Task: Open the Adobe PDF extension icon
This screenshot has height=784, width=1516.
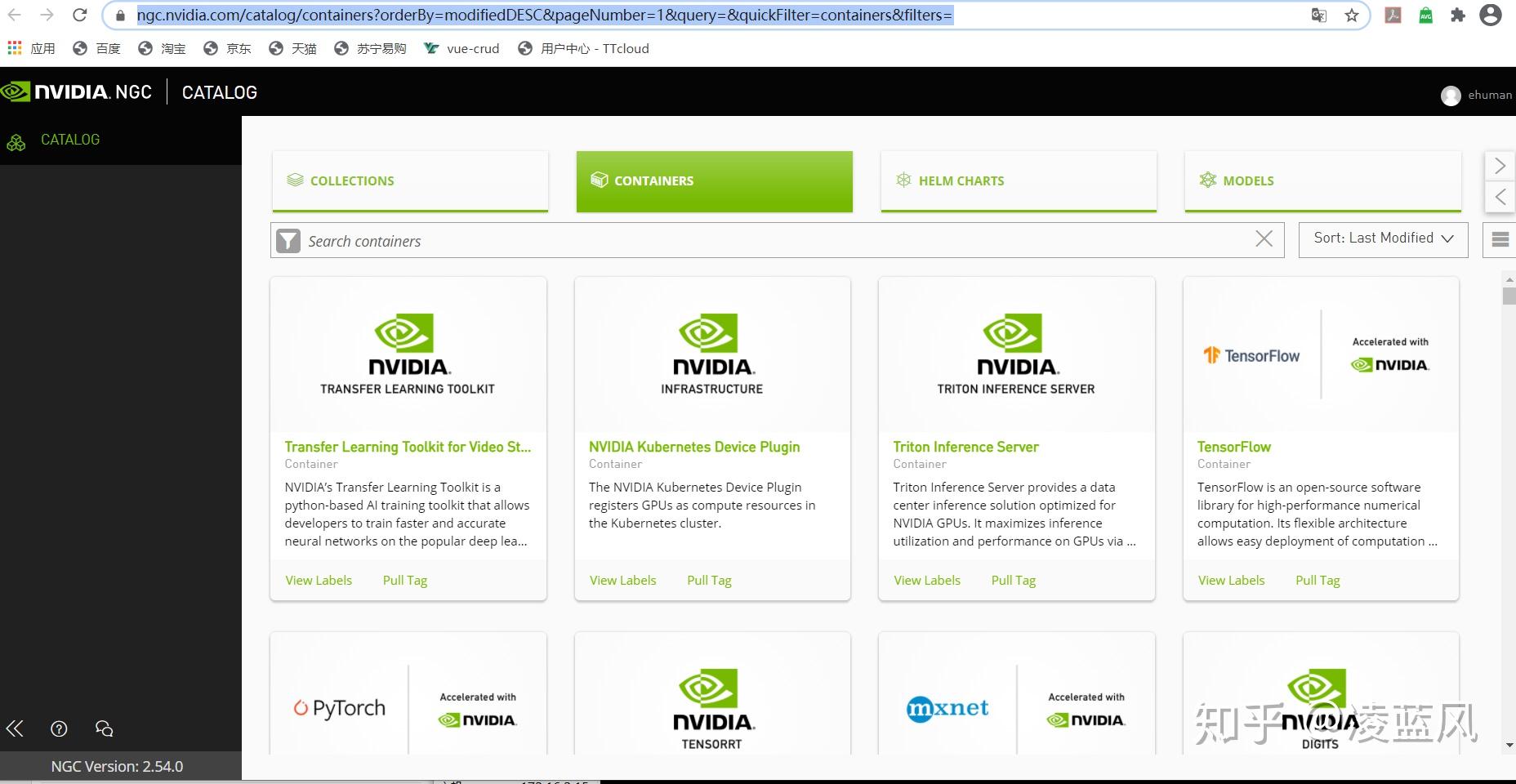Action: click(1393, 15)
